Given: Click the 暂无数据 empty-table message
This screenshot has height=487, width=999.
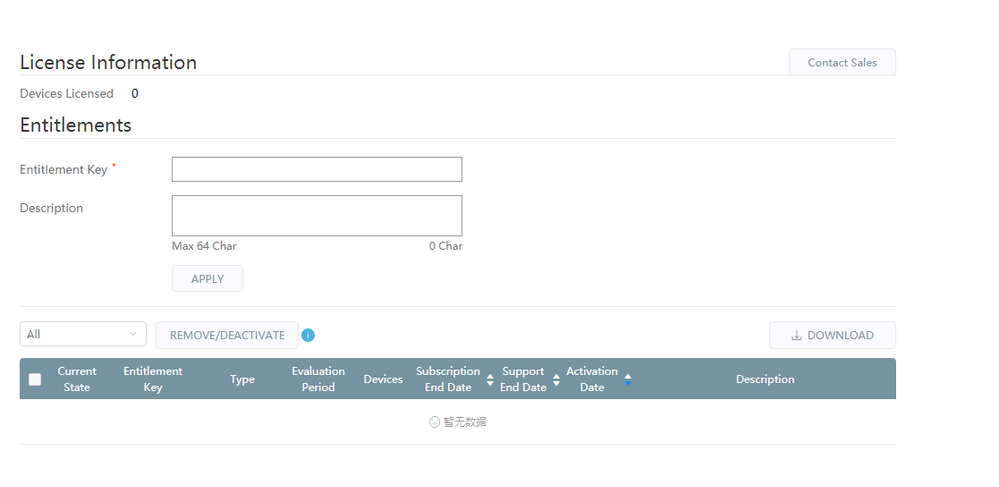Looking at the screenshot, I should pos(458,422).
